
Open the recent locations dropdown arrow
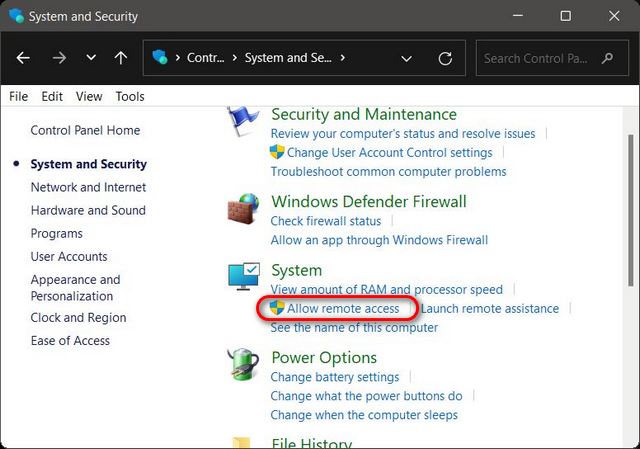click(91, 58)
